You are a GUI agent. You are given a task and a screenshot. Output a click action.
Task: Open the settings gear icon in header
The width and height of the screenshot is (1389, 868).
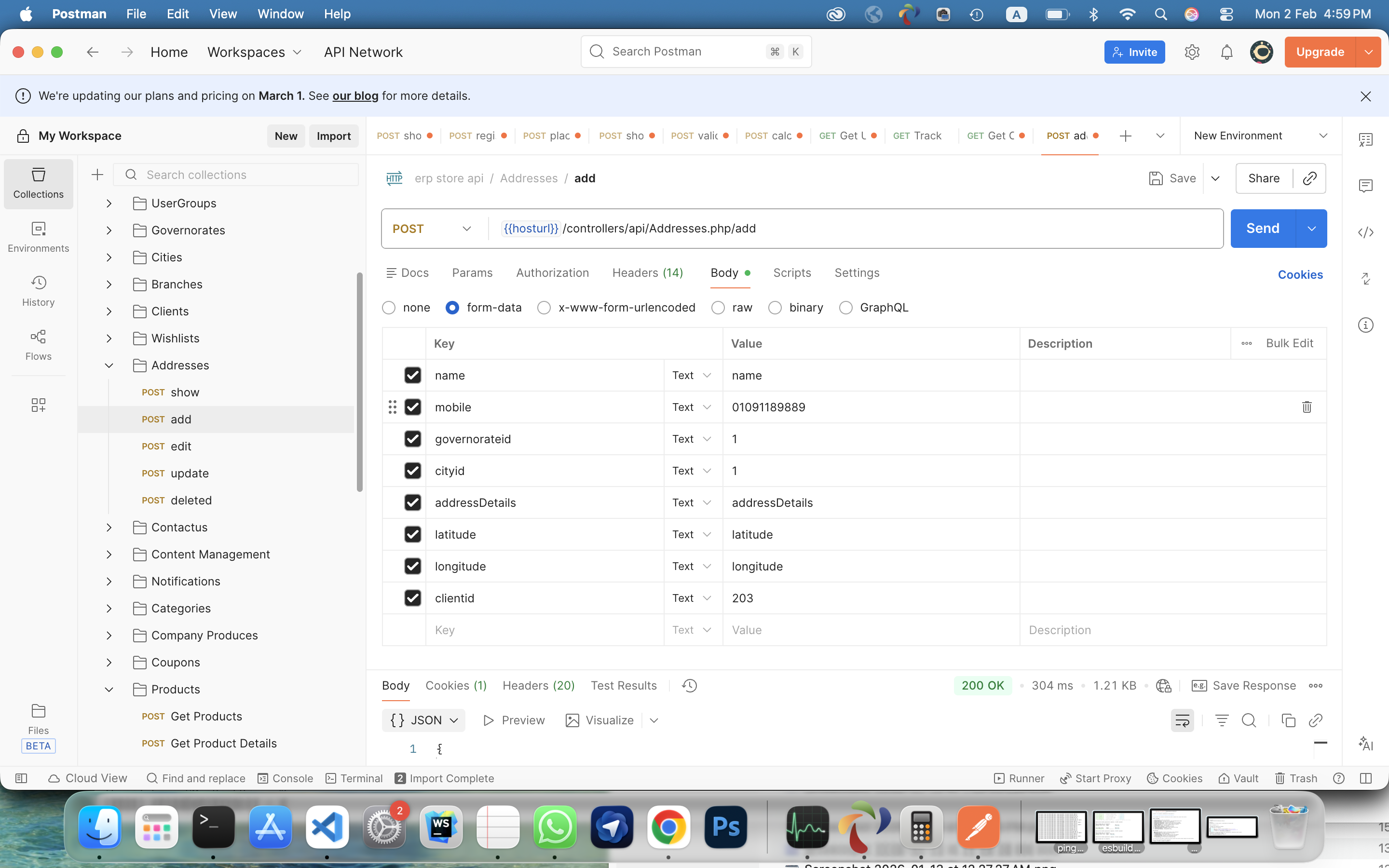[x=1192, y=52]
